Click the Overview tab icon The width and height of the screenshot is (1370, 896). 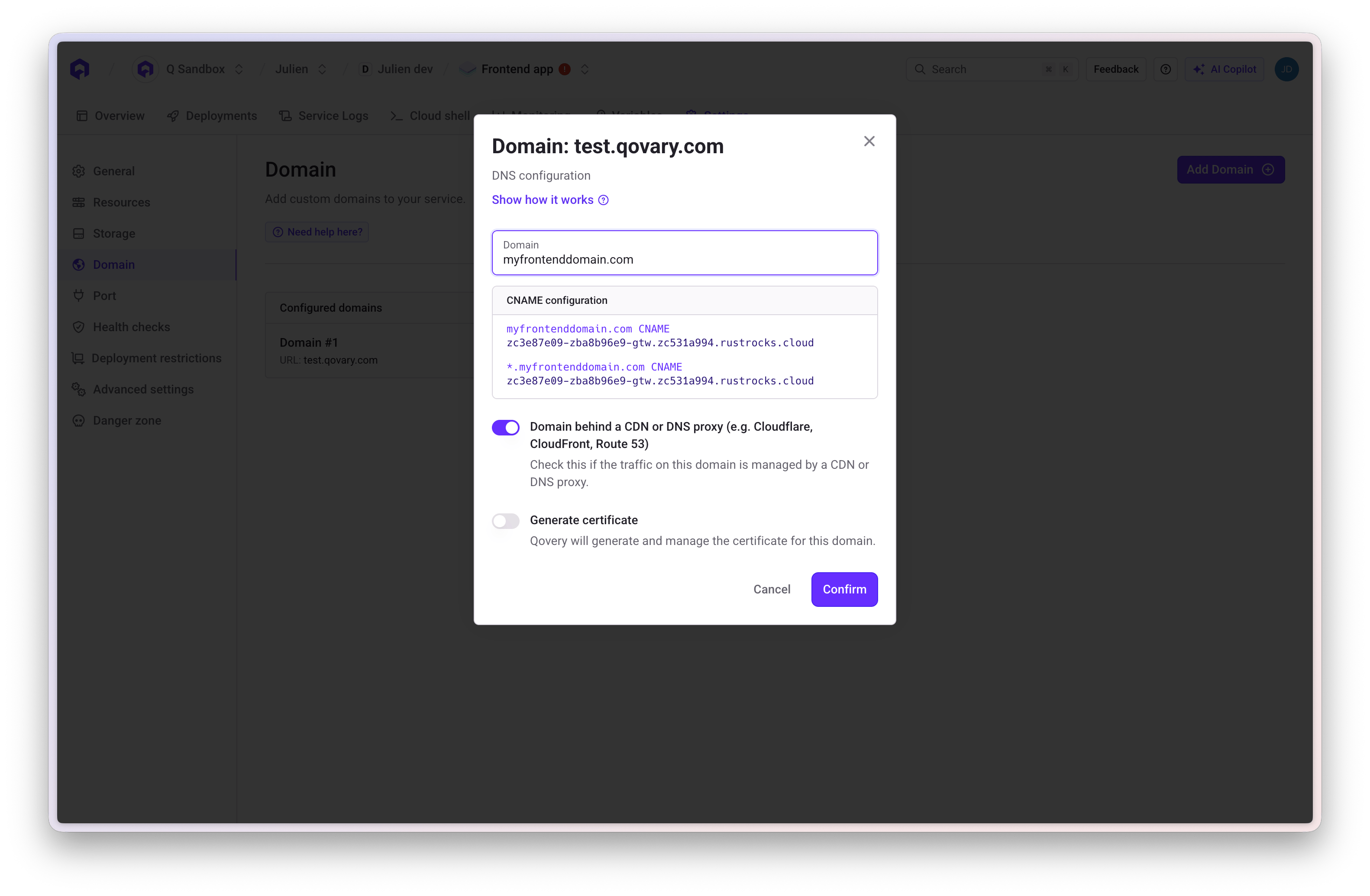click(82, 116)
